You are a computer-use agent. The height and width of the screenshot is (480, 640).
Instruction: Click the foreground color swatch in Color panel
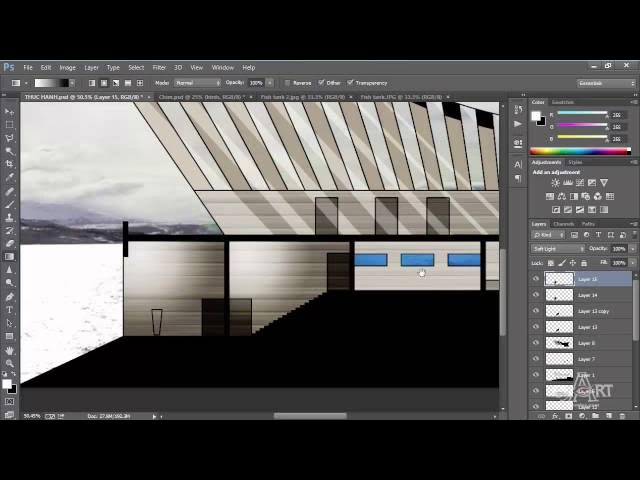click(537, 115)
